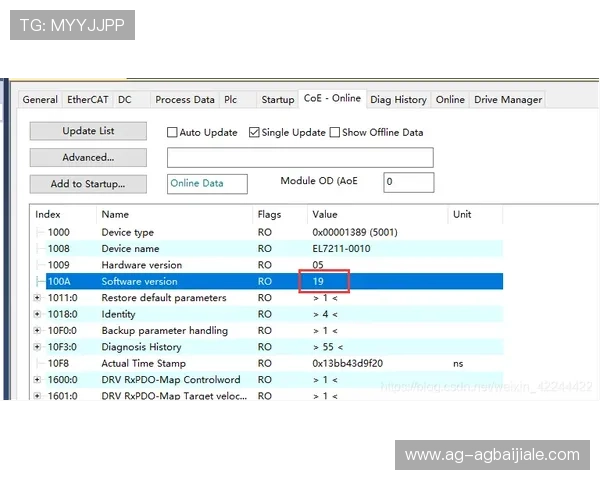Expand the 1011:0 Restore default parameters node
600x480 pixels.
click(37, 298)
